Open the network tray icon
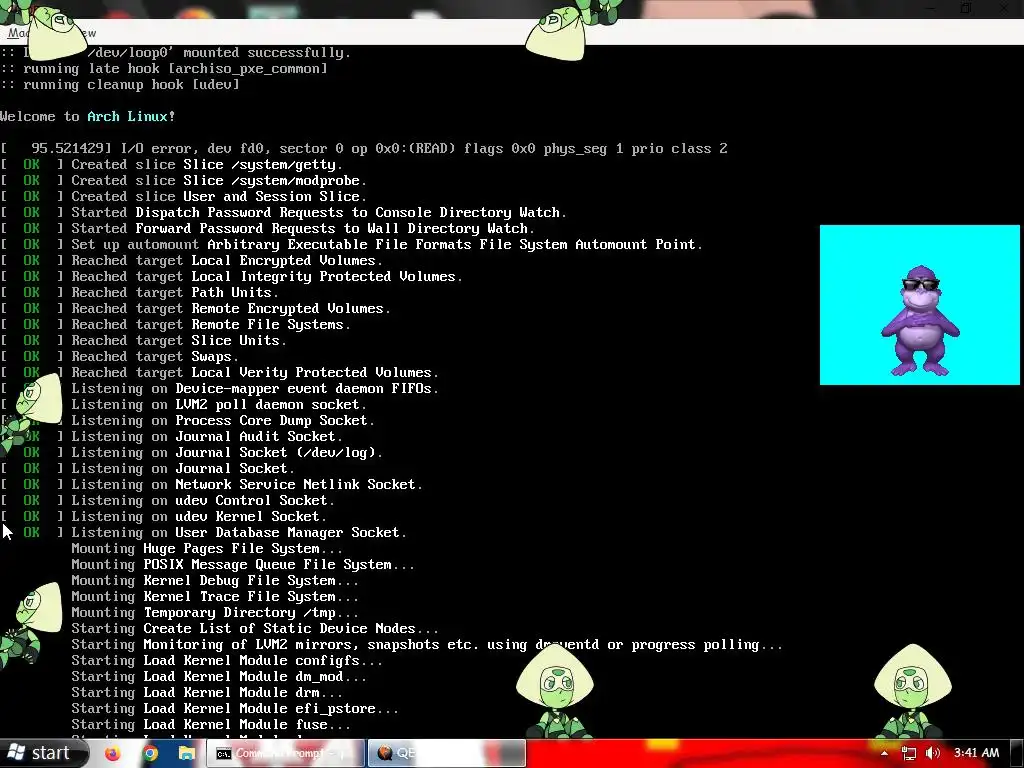 pyautogui.click(x=908, y=753)
